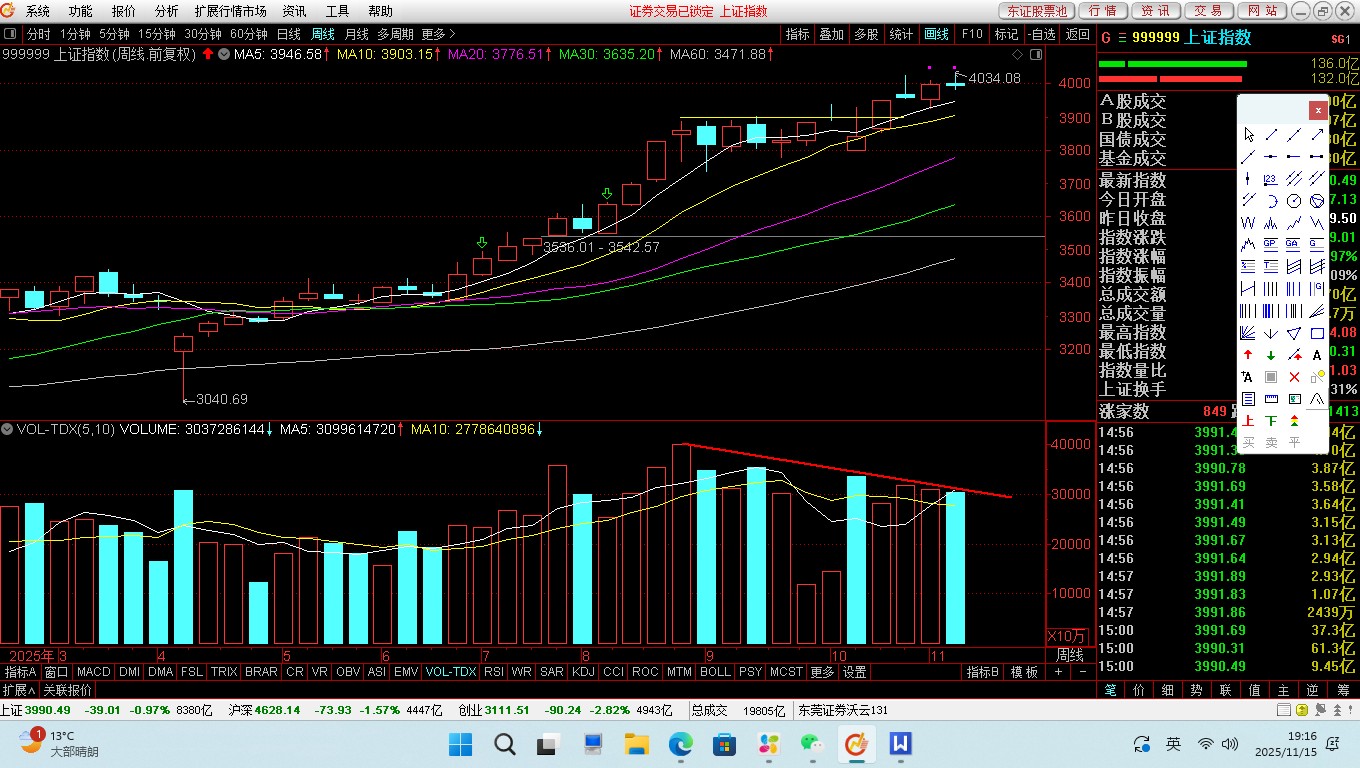Select the text annotation 'A' tool
1360x768 pixels.
[1317, 355]
